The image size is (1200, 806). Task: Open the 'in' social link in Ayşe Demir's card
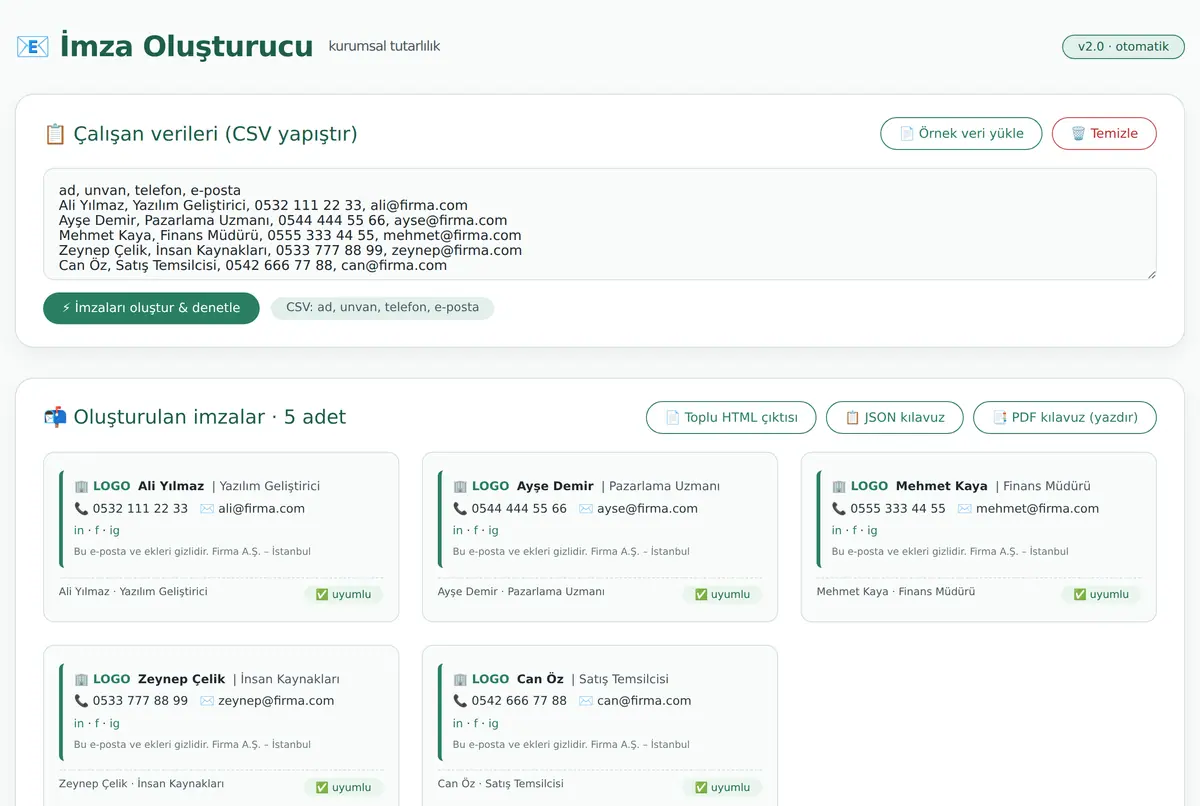pos(458,530)
